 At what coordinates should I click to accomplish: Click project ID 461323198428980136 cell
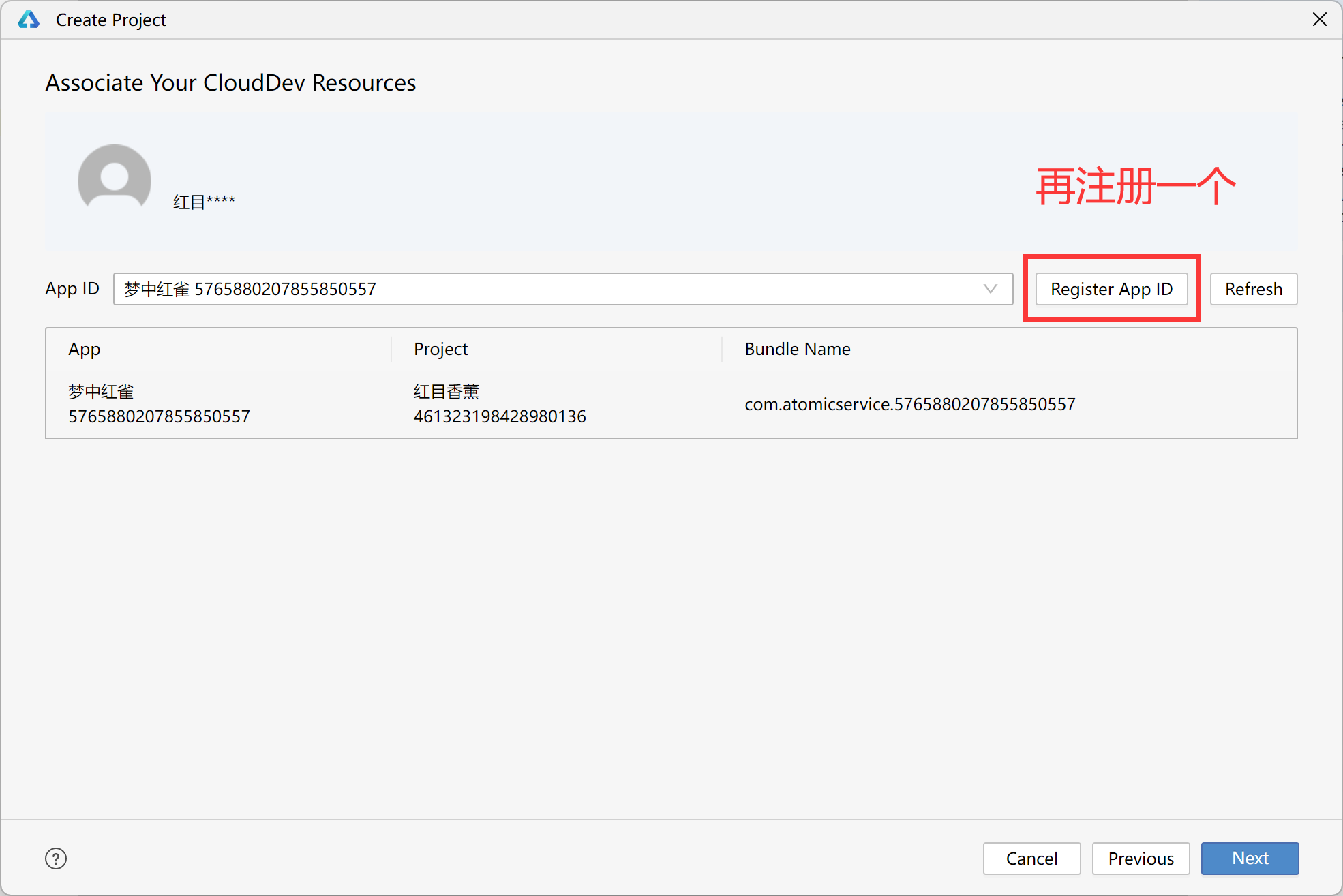pos(500,416)
